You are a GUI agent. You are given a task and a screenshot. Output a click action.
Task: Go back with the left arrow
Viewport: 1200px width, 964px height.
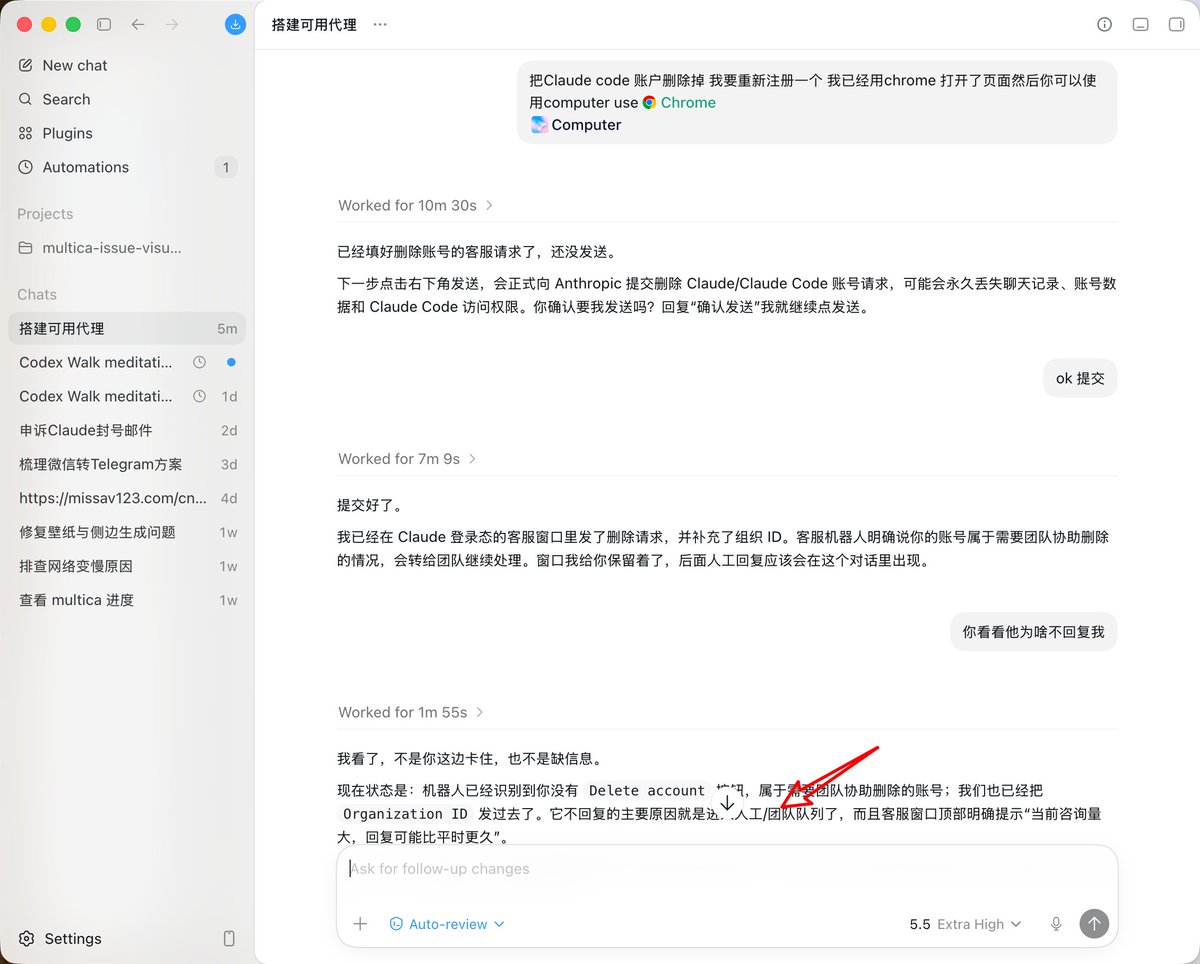click(x=138, y=24)
